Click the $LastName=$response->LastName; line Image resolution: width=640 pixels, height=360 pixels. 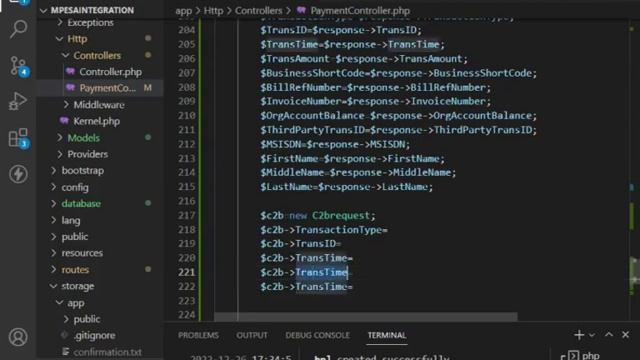tap(347, 187)
